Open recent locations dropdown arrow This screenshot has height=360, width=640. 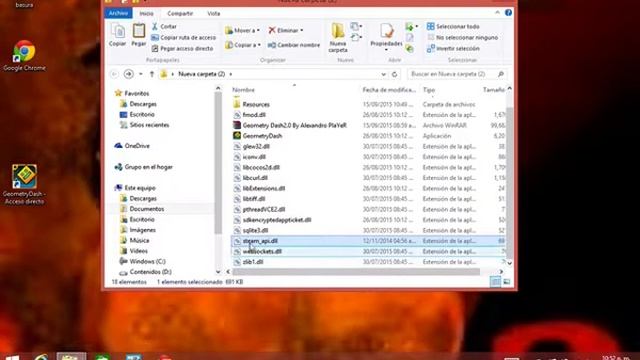pyautogui.click(x=141, y=74)
